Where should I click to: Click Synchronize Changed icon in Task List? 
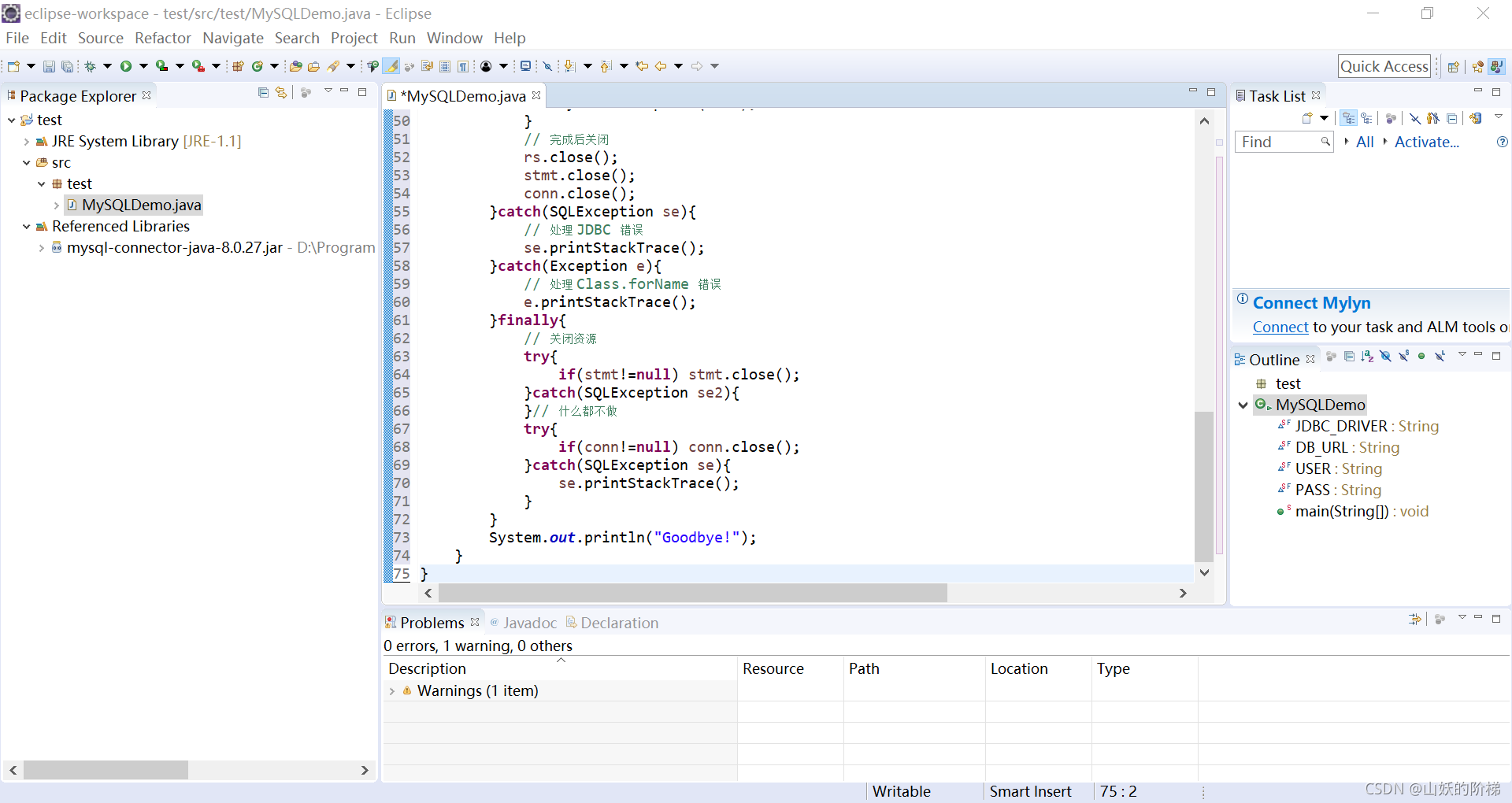(1476, 118)
